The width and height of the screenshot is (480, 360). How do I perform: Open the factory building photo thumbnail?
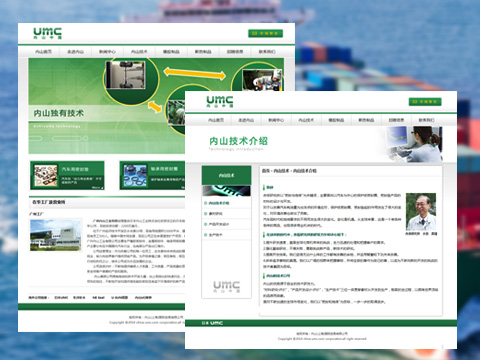[x=56, y=235]
